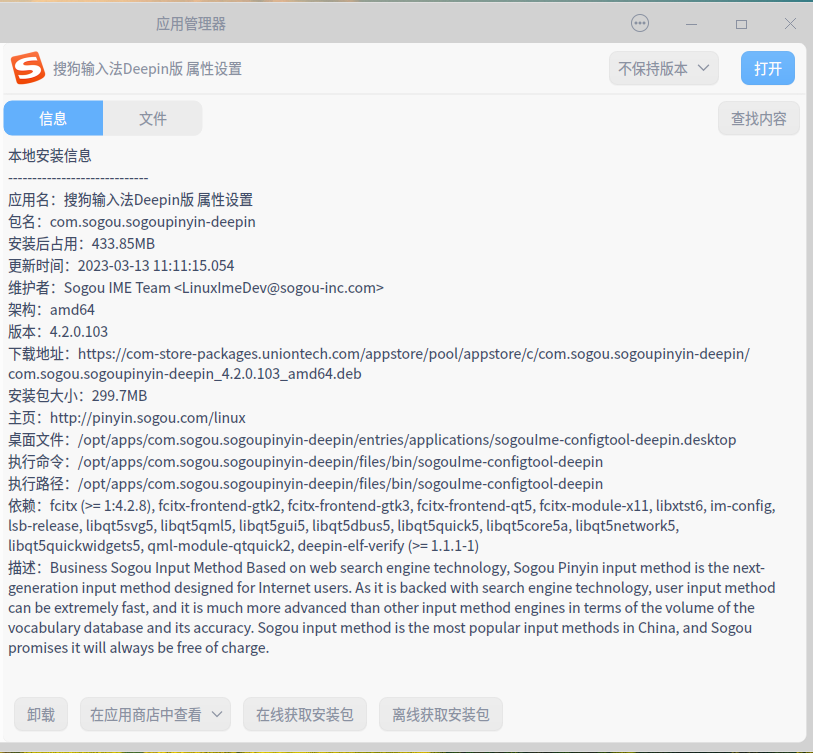Click the 架构 amd64 line

[51, 310]
